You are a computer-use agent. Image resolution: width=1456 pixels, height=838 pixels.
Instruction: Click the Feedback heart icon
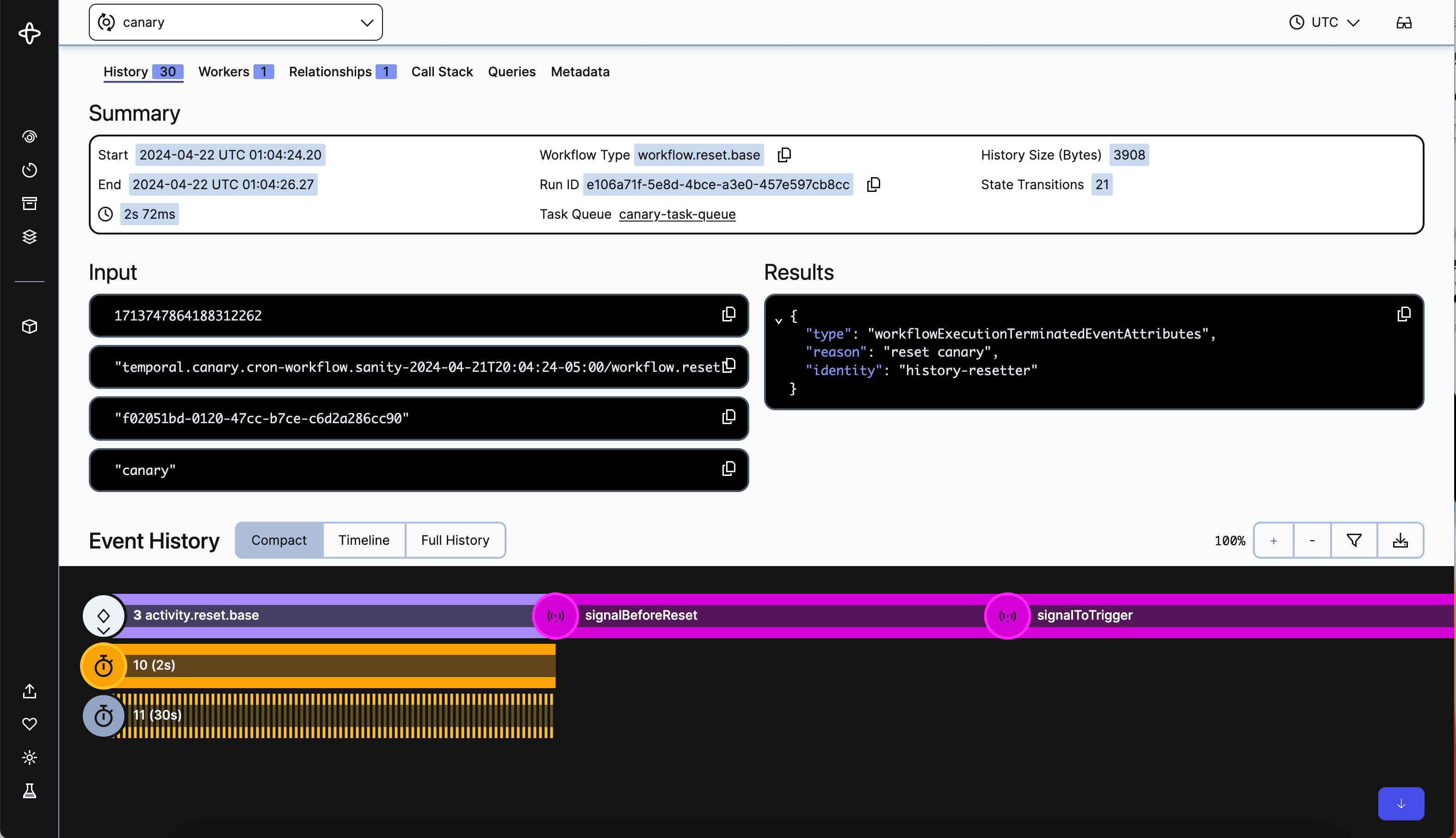(x=29, y=724)
